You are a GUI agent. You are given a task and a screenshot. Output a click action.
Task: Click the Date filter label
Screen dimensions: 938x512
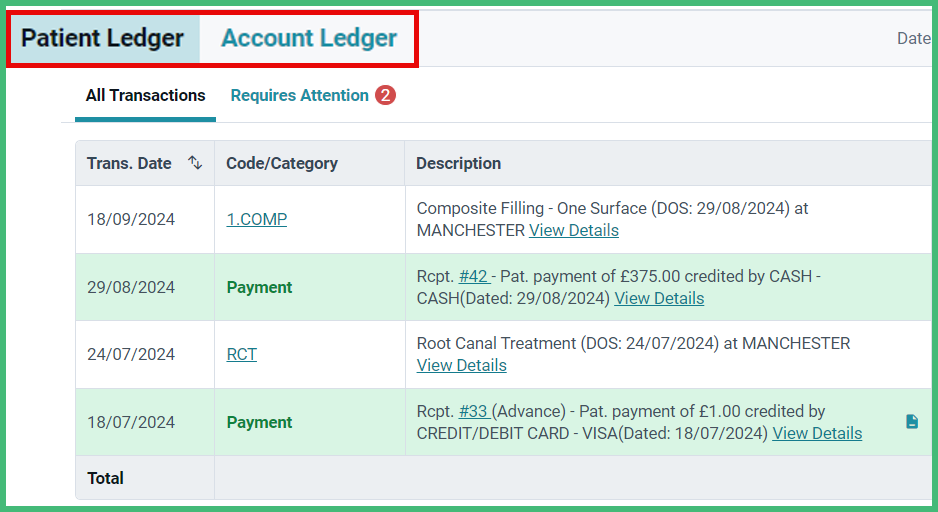pos(913,39)
